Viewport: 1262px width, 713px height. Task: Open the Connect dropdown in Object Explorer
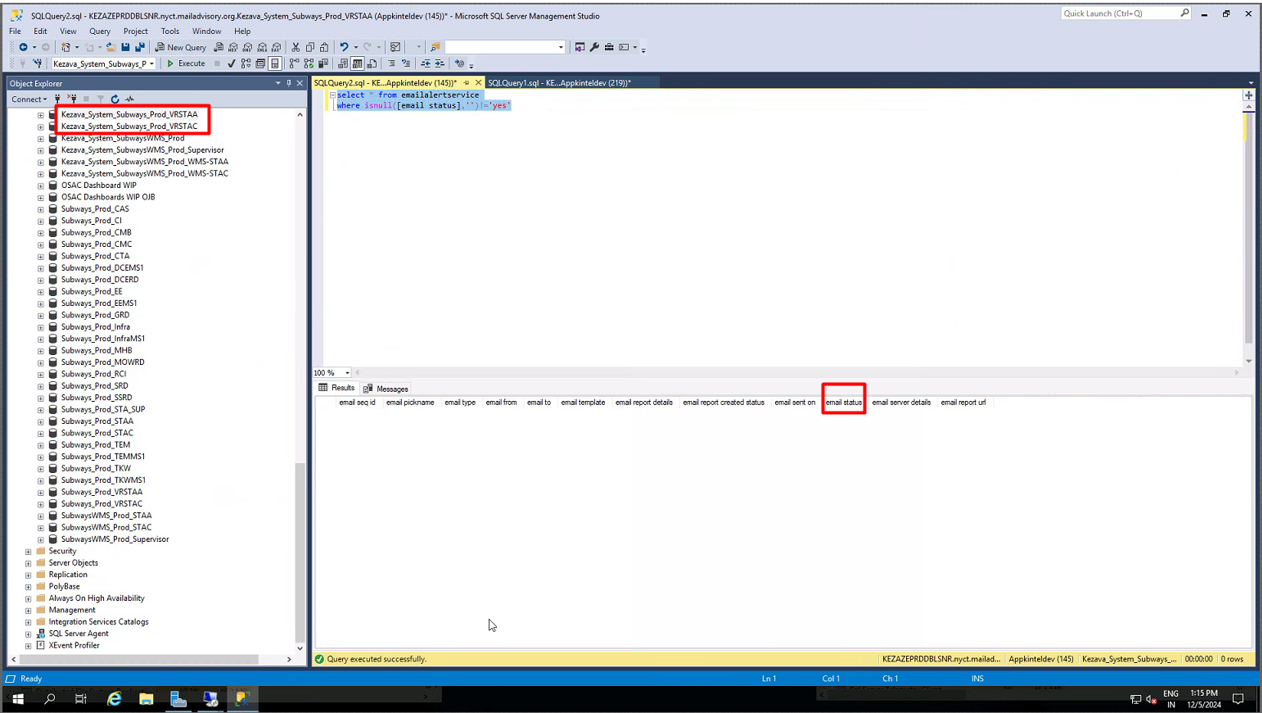29,99
